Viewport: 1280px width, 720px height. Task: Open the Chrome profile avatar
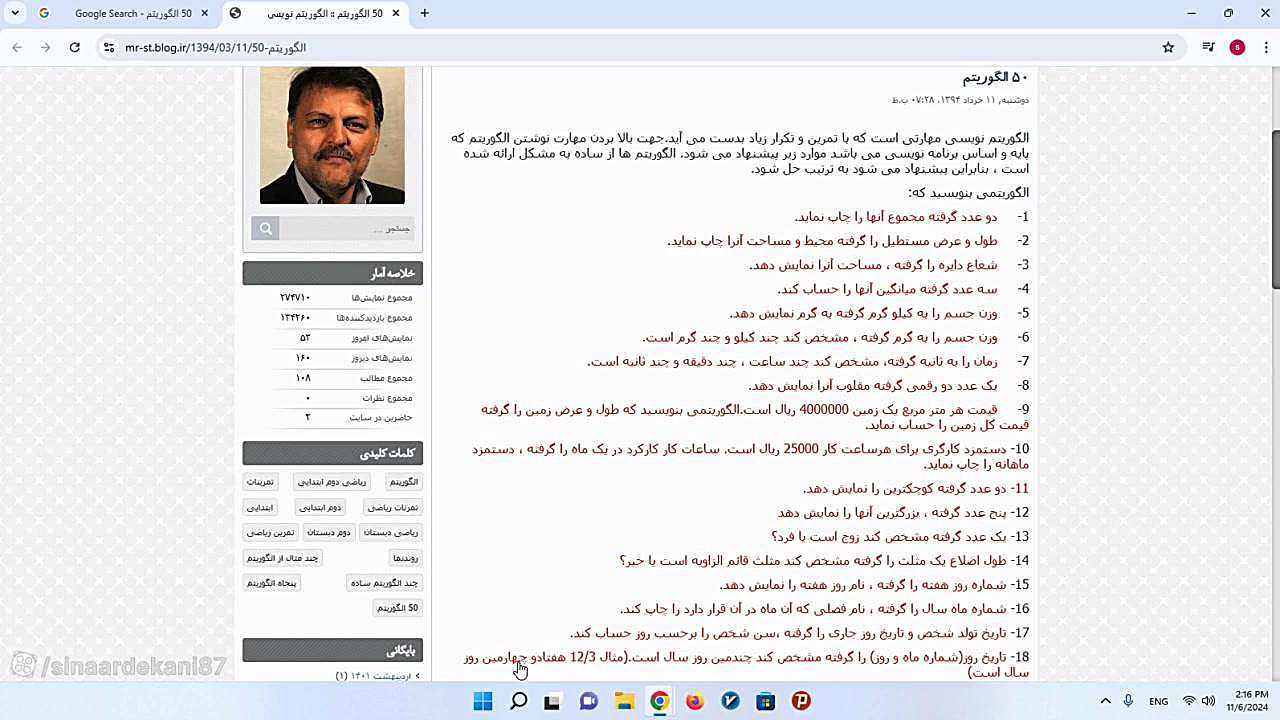coord(1237,47)
